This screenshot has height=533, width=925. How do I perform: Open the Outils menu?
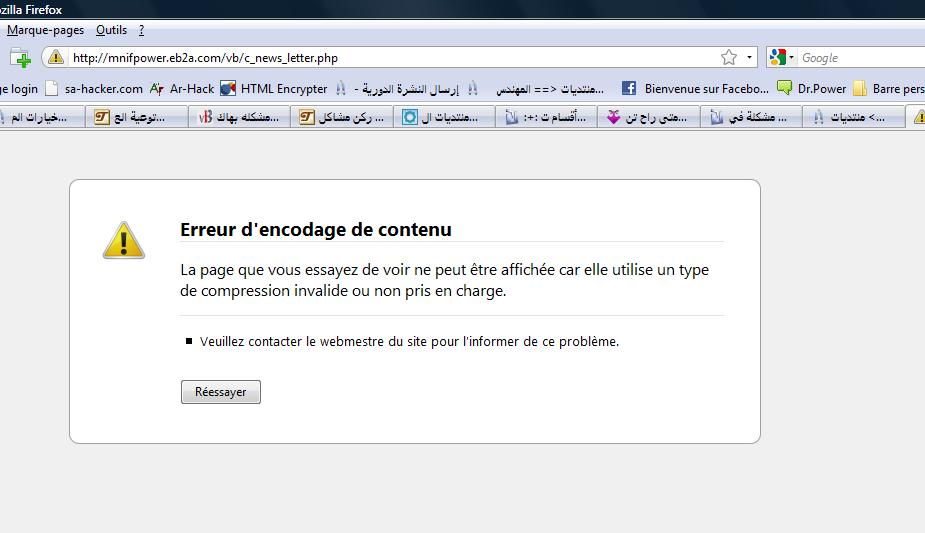point(111,31)
